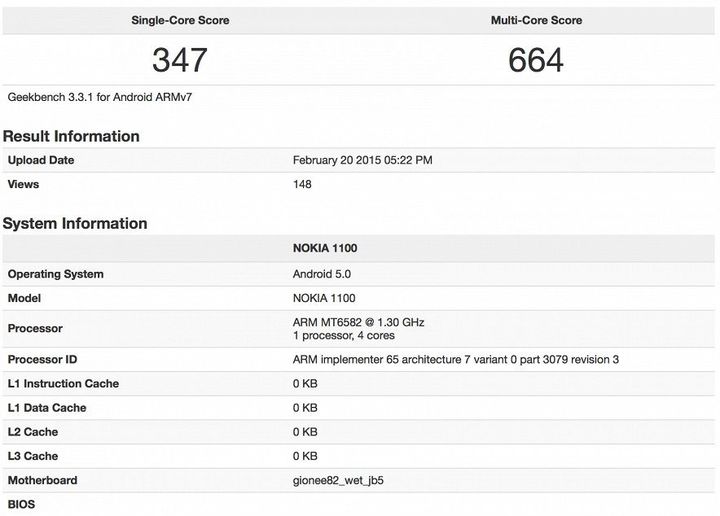This screenshot has height=516, width=720.
Task: Click the bold NOKIA 1100 table header
Action: (x=325, y=248)
